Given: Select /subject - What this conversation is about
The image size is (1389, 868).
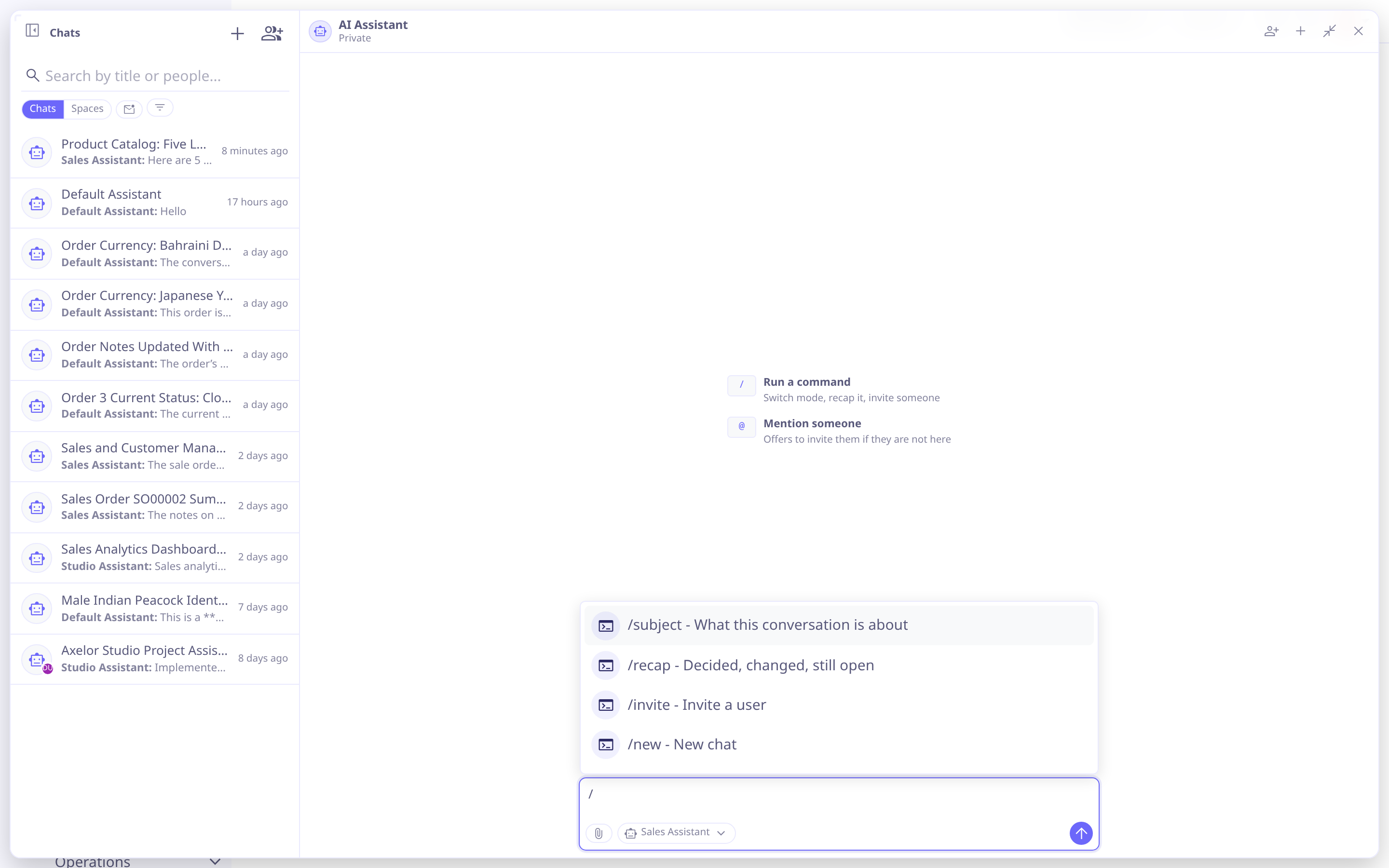Looking at the screenshot, I should (x=839, y=625).
